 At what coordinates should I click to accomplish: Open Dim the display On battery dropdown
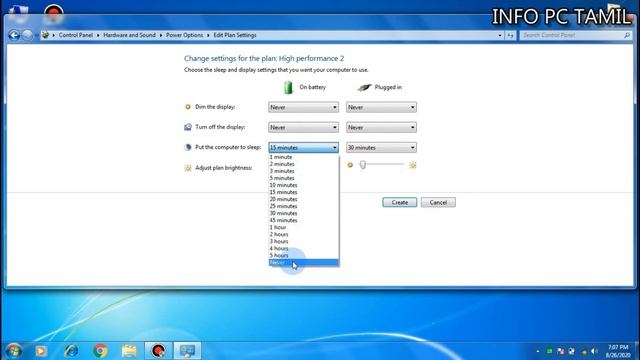[303, 107]
